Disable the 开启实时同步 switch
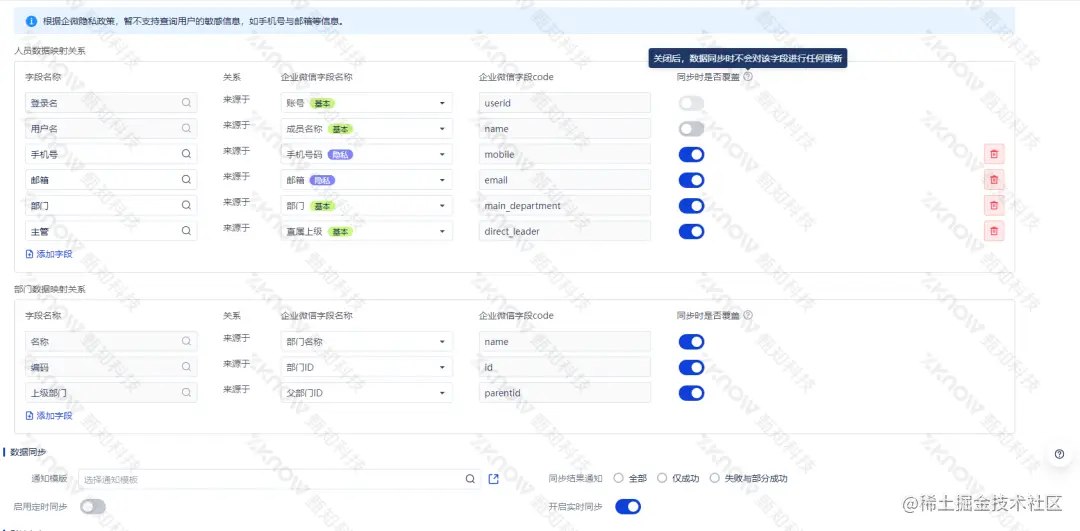Screen dimensions: 1080x531 point(628,507)
